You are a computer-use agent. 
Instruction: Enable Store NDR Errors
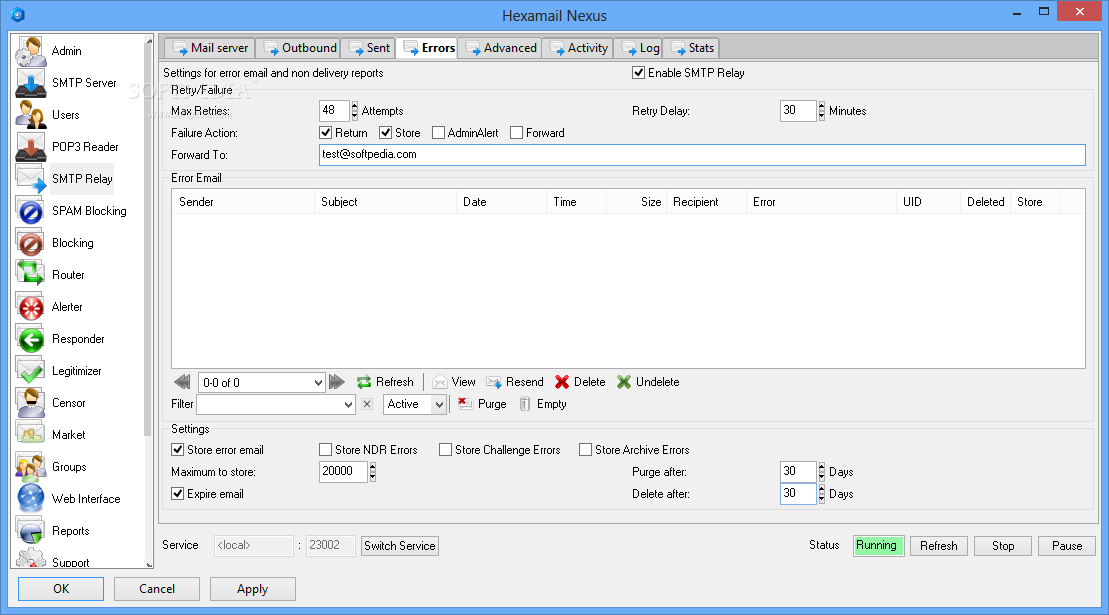click(325, 450)
